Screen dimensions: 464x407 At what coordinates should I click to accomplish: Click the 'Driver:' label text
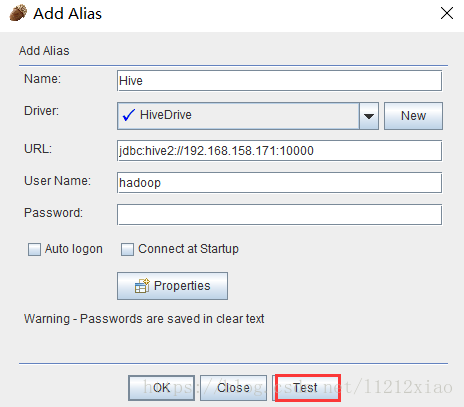pos(41,111)
